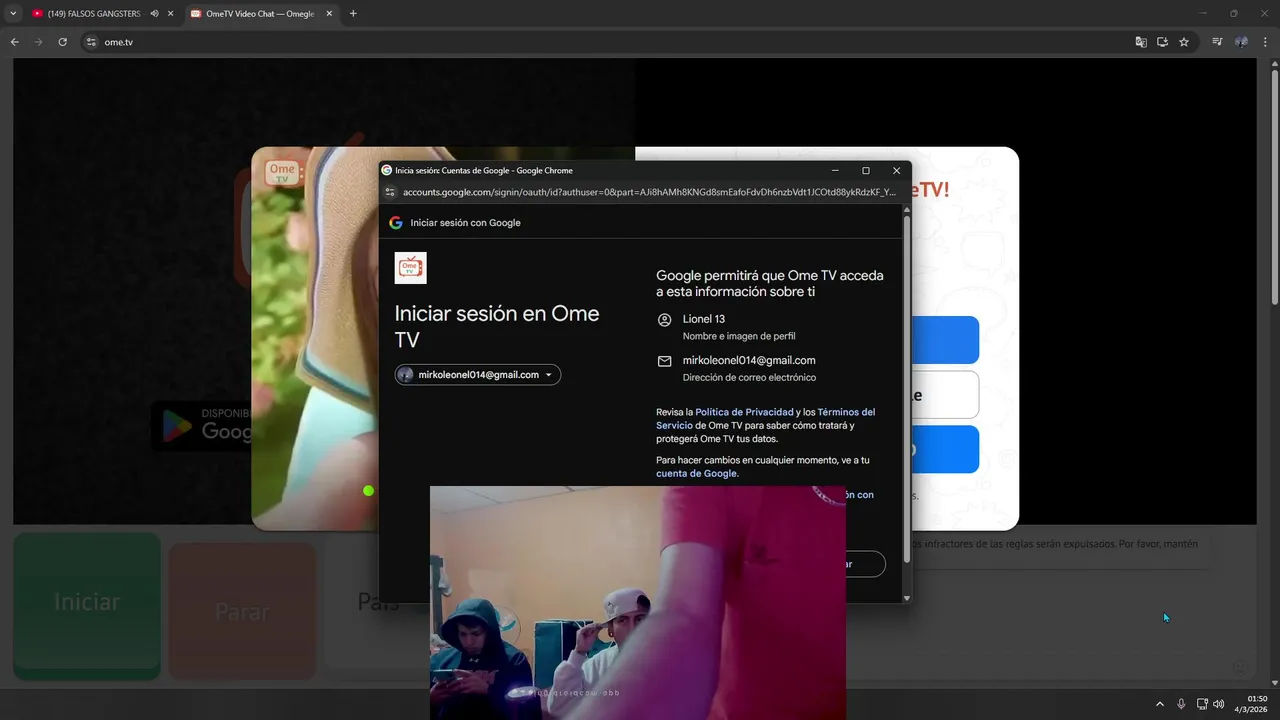The image size is (1280, 720).
Task: Bookmark this page with the star icon
Action: [x=1184, y=42]
